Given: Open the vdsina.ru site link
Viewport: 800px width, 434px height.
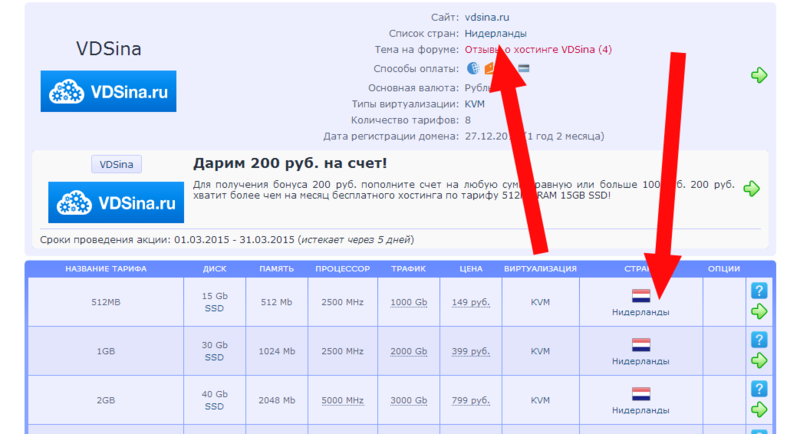Looking at the screenshot, I should [487, 17].
